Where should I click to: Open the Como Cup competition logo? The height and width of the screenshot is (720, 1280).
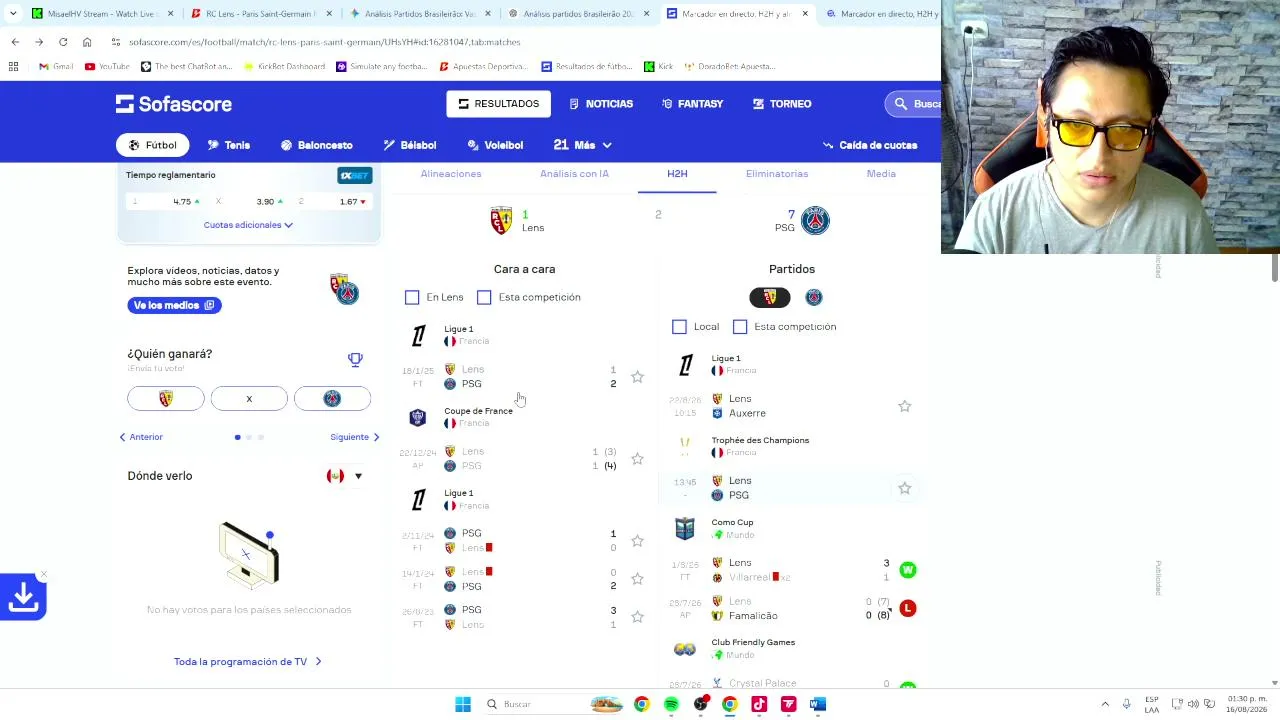(685, 529)
